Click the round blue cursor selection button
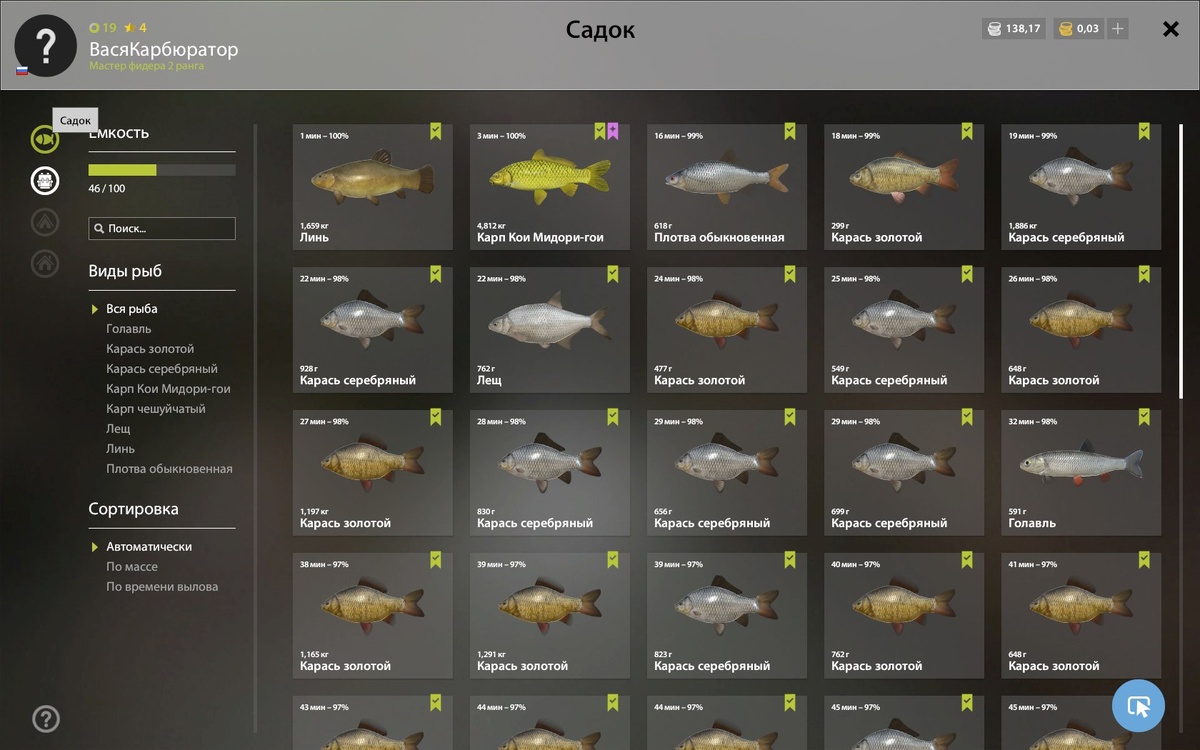 tap(1138, 706)
